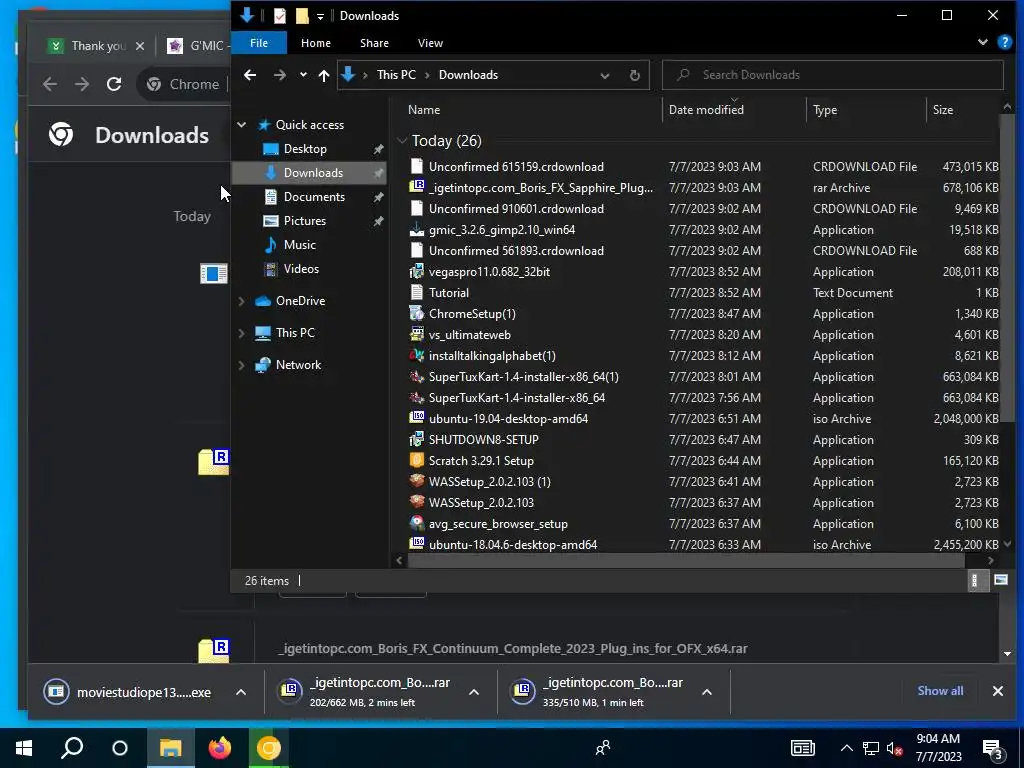Collapse the Quick access tree
This screenshot has height=768, width=1024.
click(242, 125)
